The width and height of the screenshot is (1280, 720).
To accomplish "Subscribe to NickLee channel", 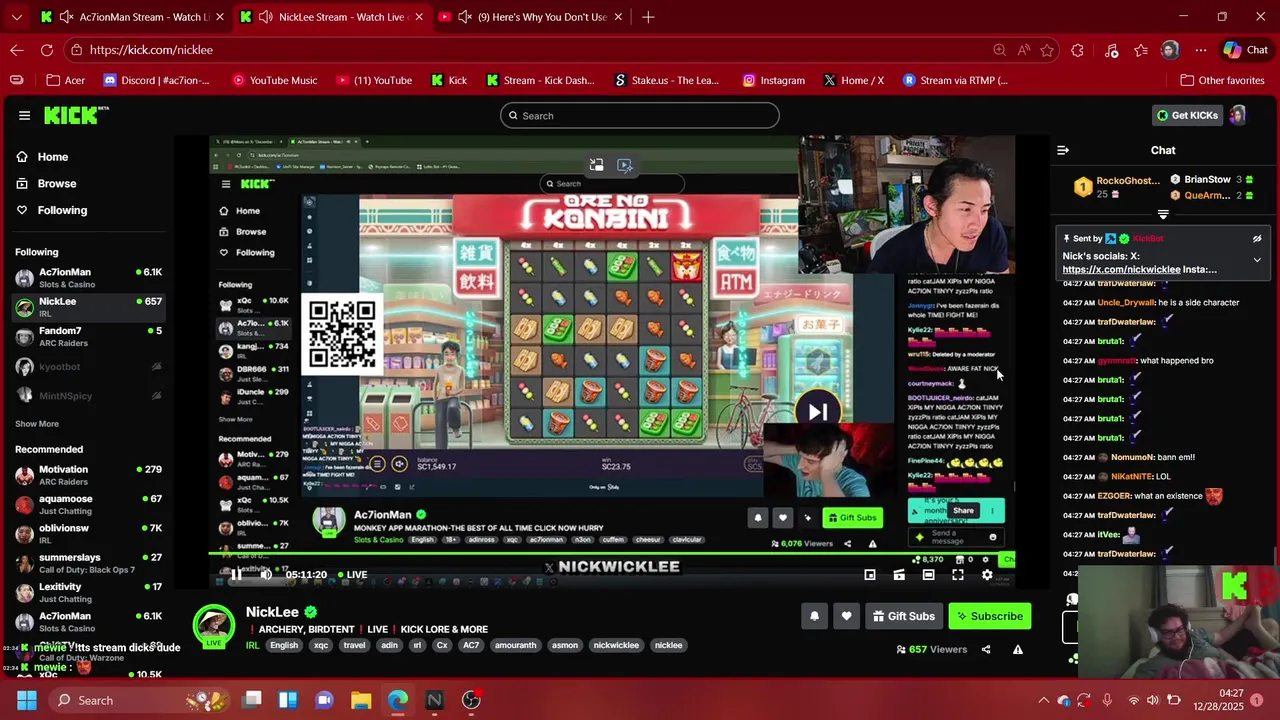I will coord(989,616).
